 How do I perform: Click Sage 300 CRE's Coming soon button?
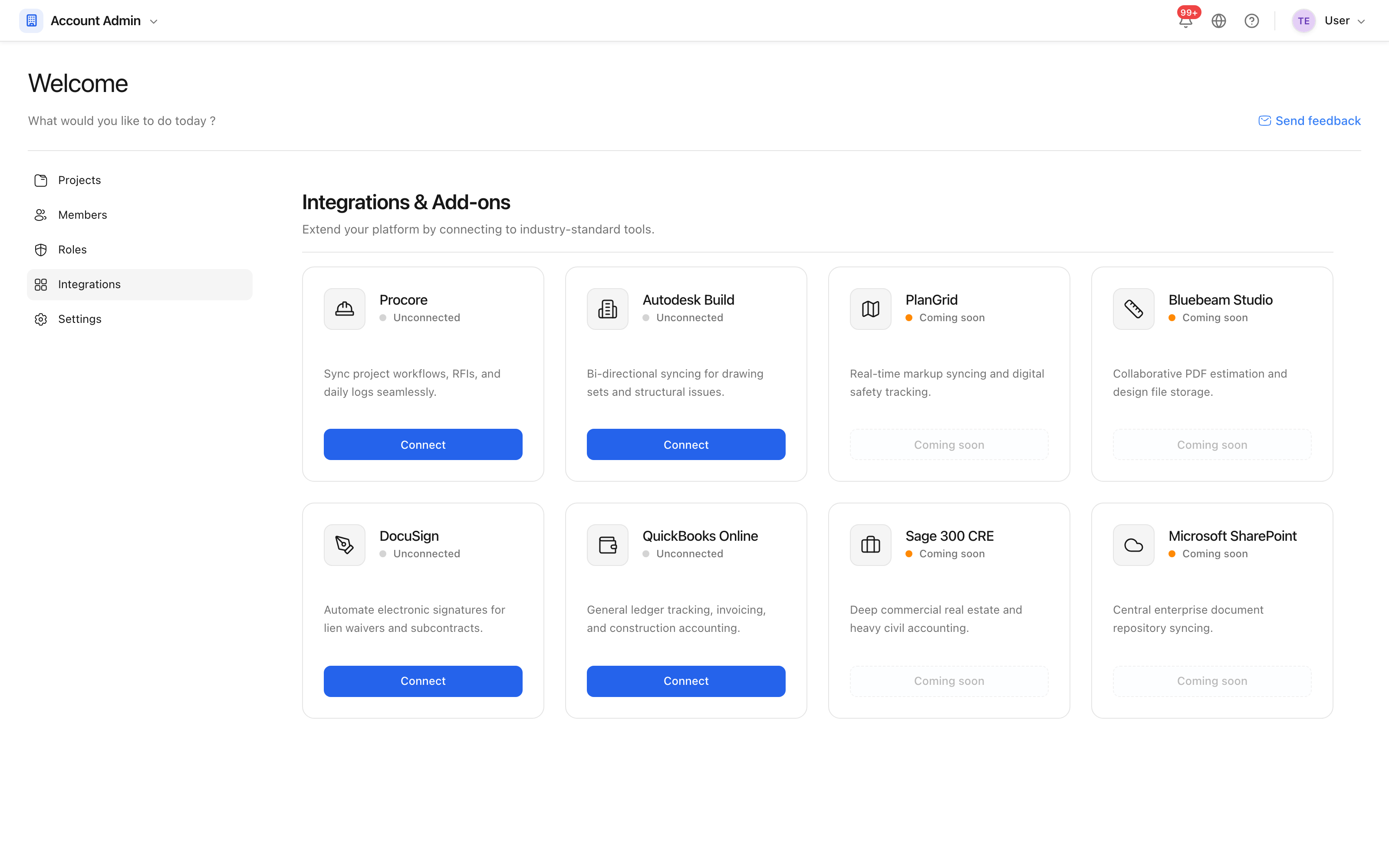point(949,681)
